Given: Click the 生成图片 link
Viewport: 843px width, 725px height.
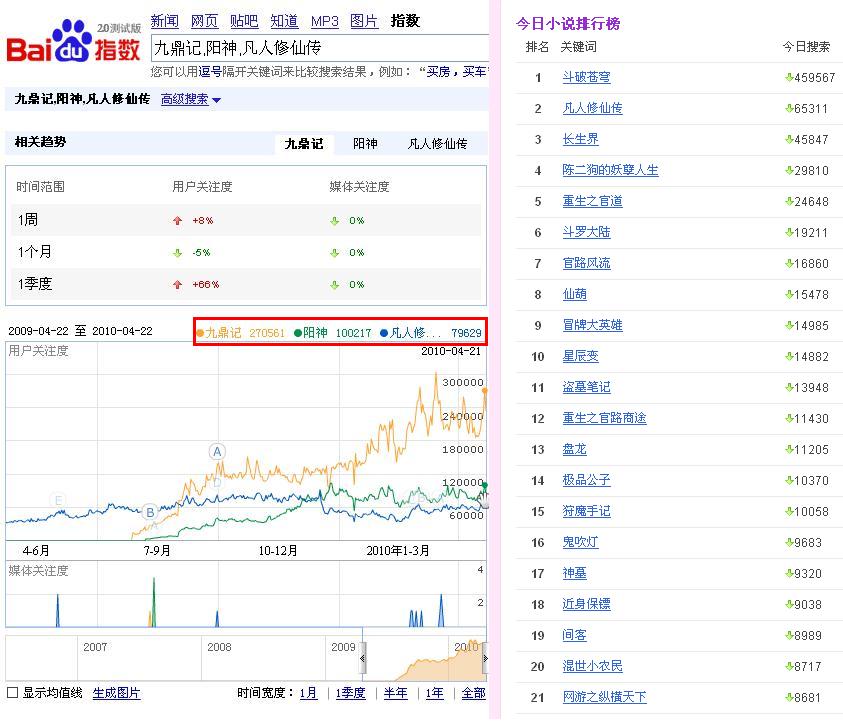Looking at the screenshot, I should [x=117, y=693].
